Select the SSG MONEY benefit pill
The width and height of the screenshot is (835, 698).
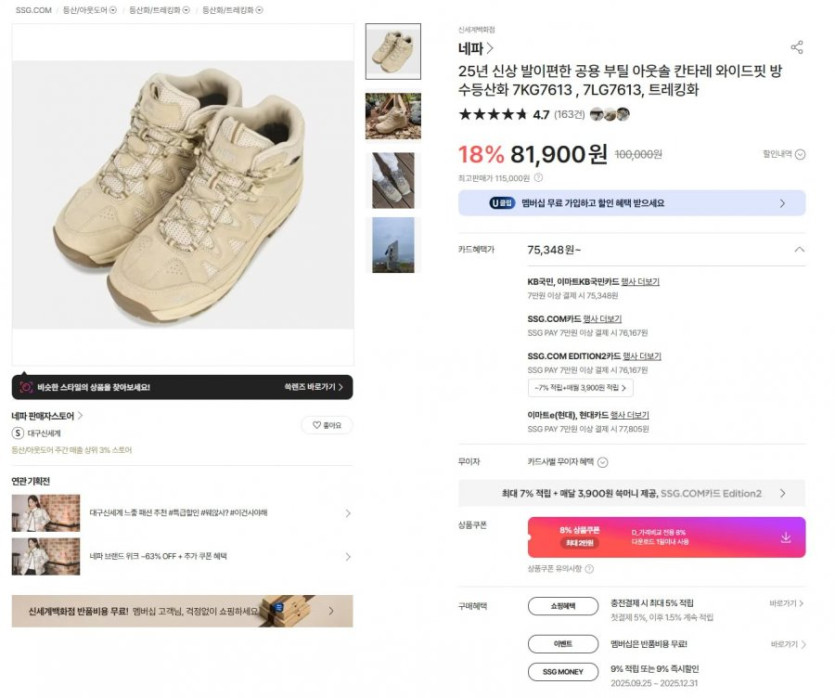(x=563, y=669)
